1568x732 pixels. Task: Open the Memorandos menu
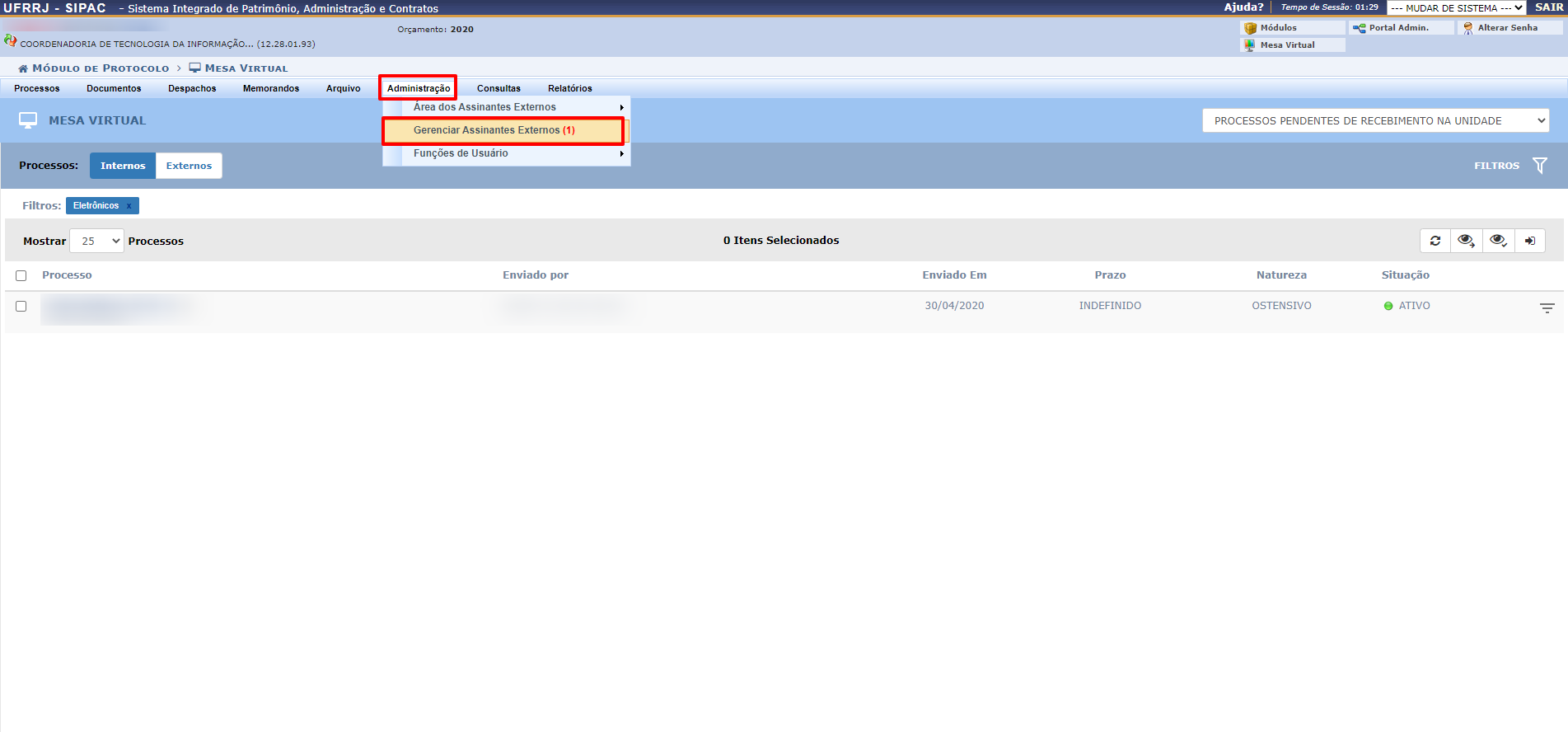pyautogui.click(x=271, y=88)
